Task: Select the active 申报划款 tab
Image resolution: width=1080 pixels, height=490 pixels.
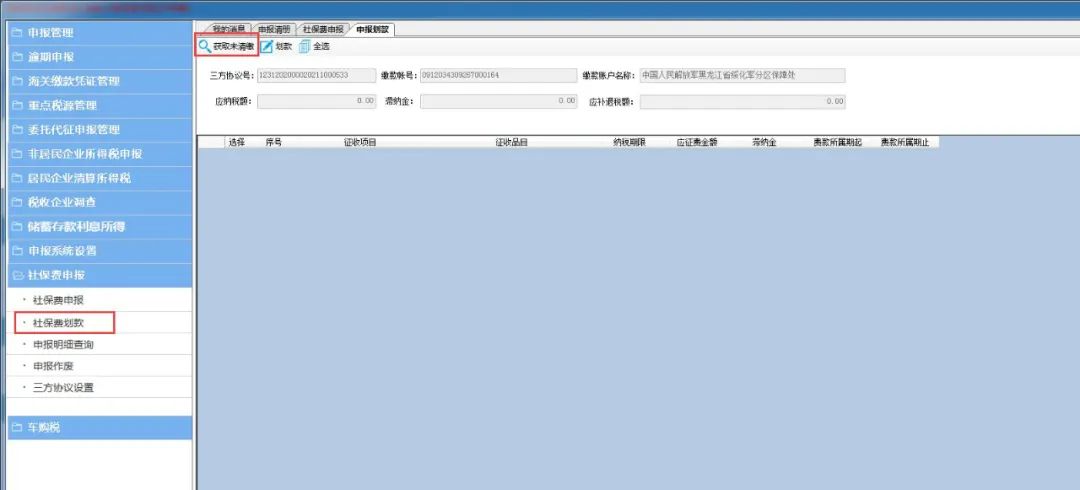Action: [x=373, y=30]
